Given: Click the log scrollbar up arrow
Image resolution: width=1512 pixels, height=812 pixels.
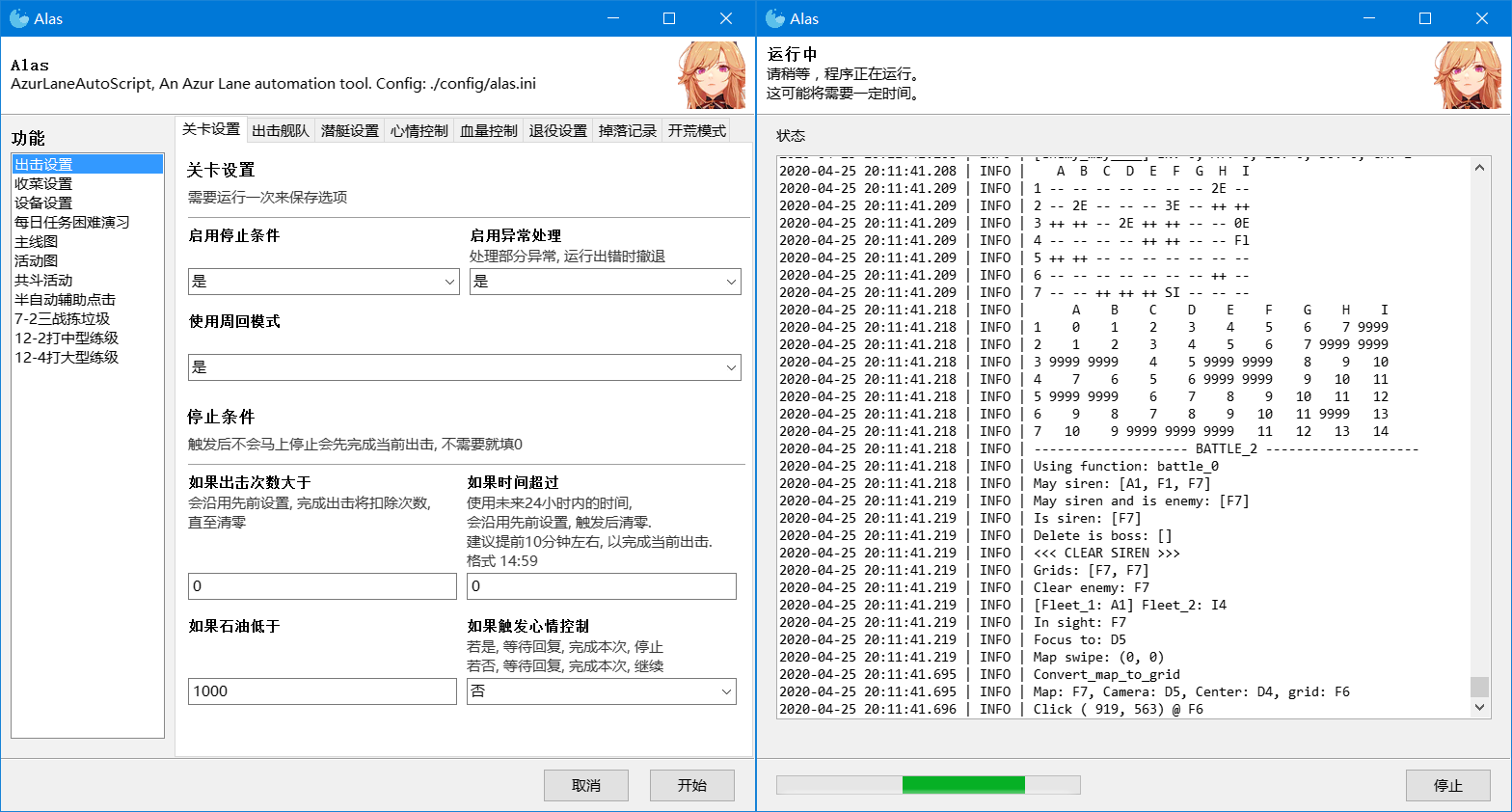Looking at the screenshot, I should click(x=1480, y=168).
